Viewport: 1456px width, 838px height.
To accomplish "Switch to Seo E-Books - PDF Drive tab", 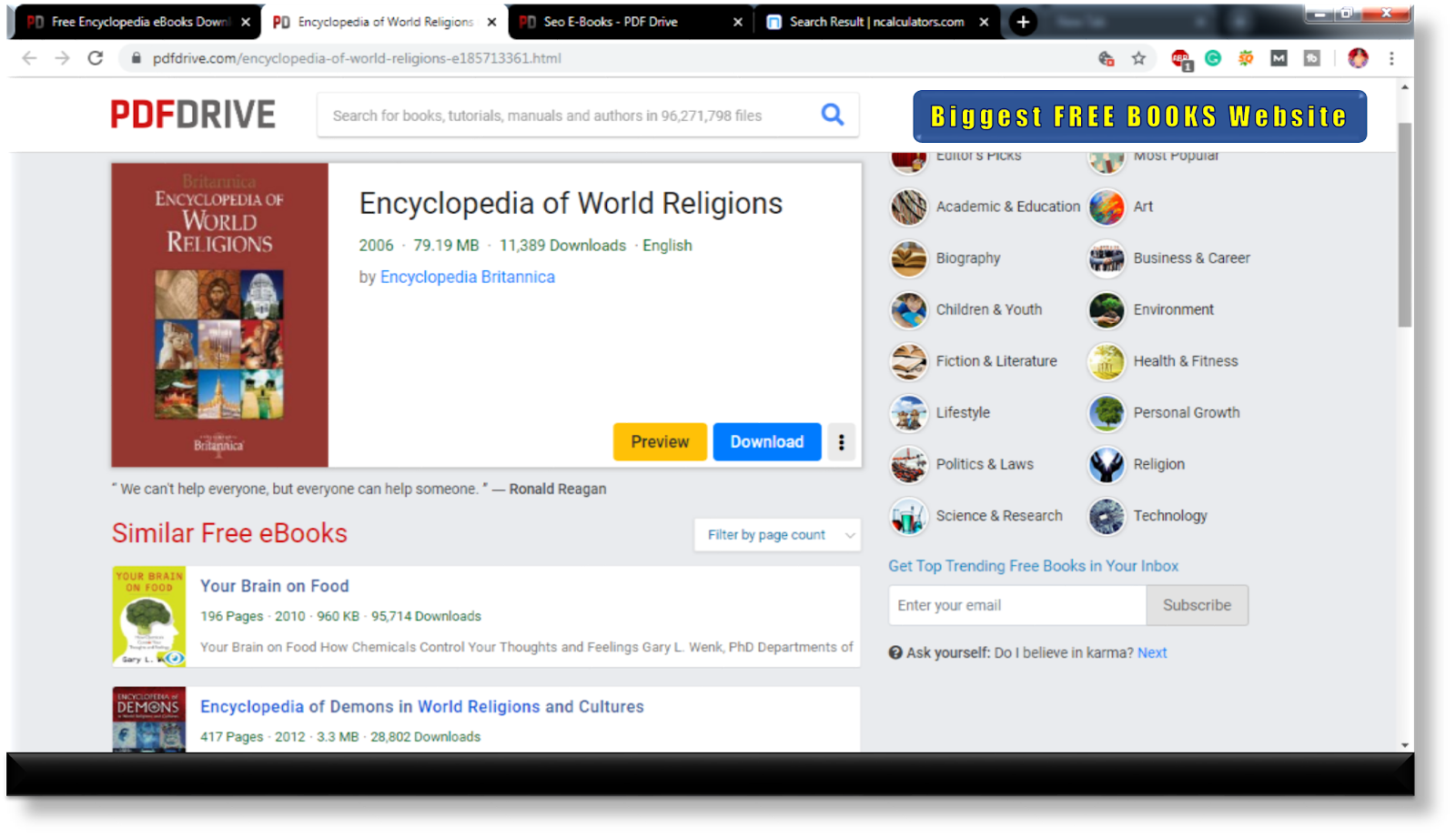I will click(628, 22).
